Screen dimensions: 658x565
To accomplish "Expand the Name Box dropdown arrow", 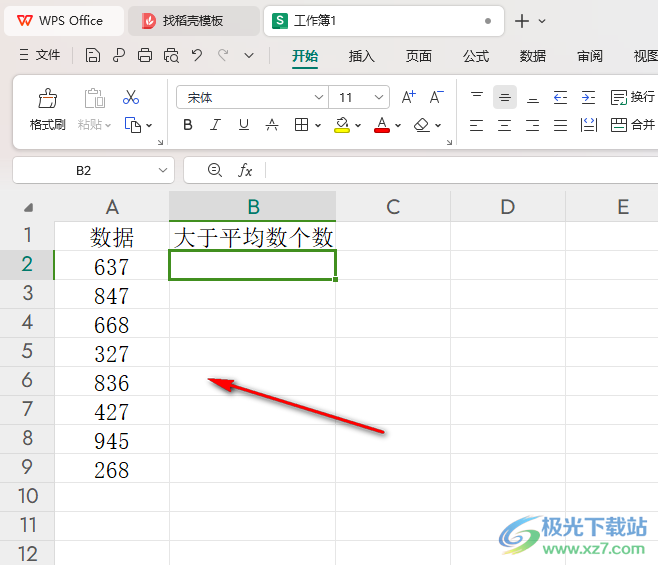I will (163, 170).
